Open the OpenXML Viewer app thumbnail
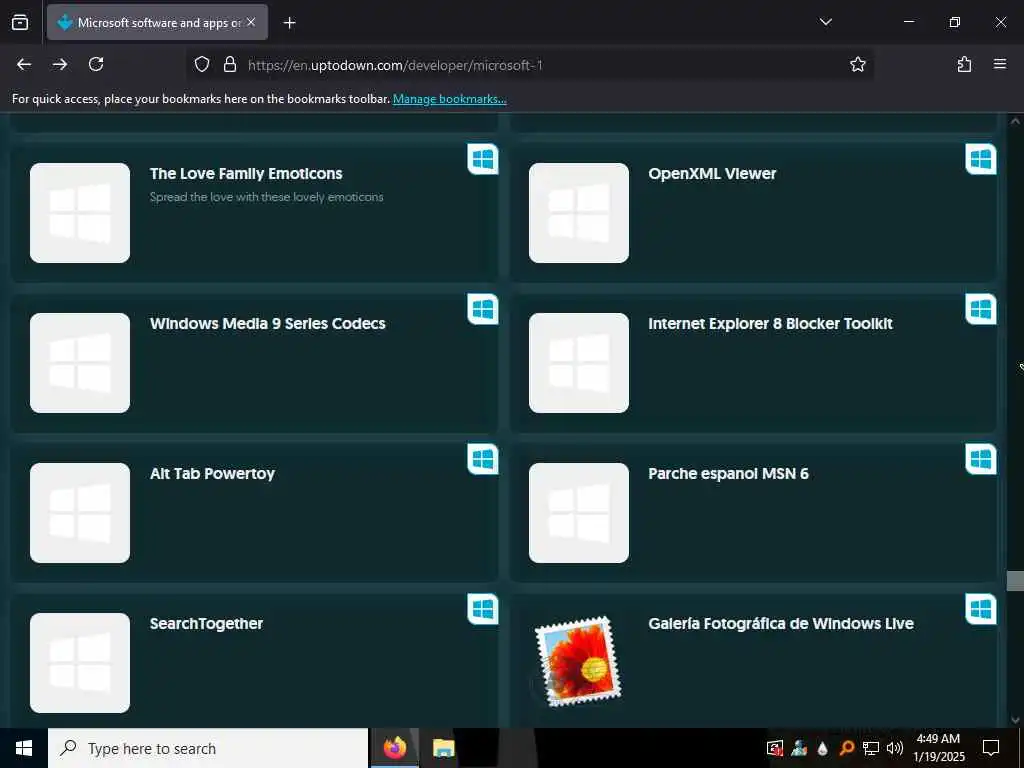This screenshot has height=768, width=1024. 579,213
